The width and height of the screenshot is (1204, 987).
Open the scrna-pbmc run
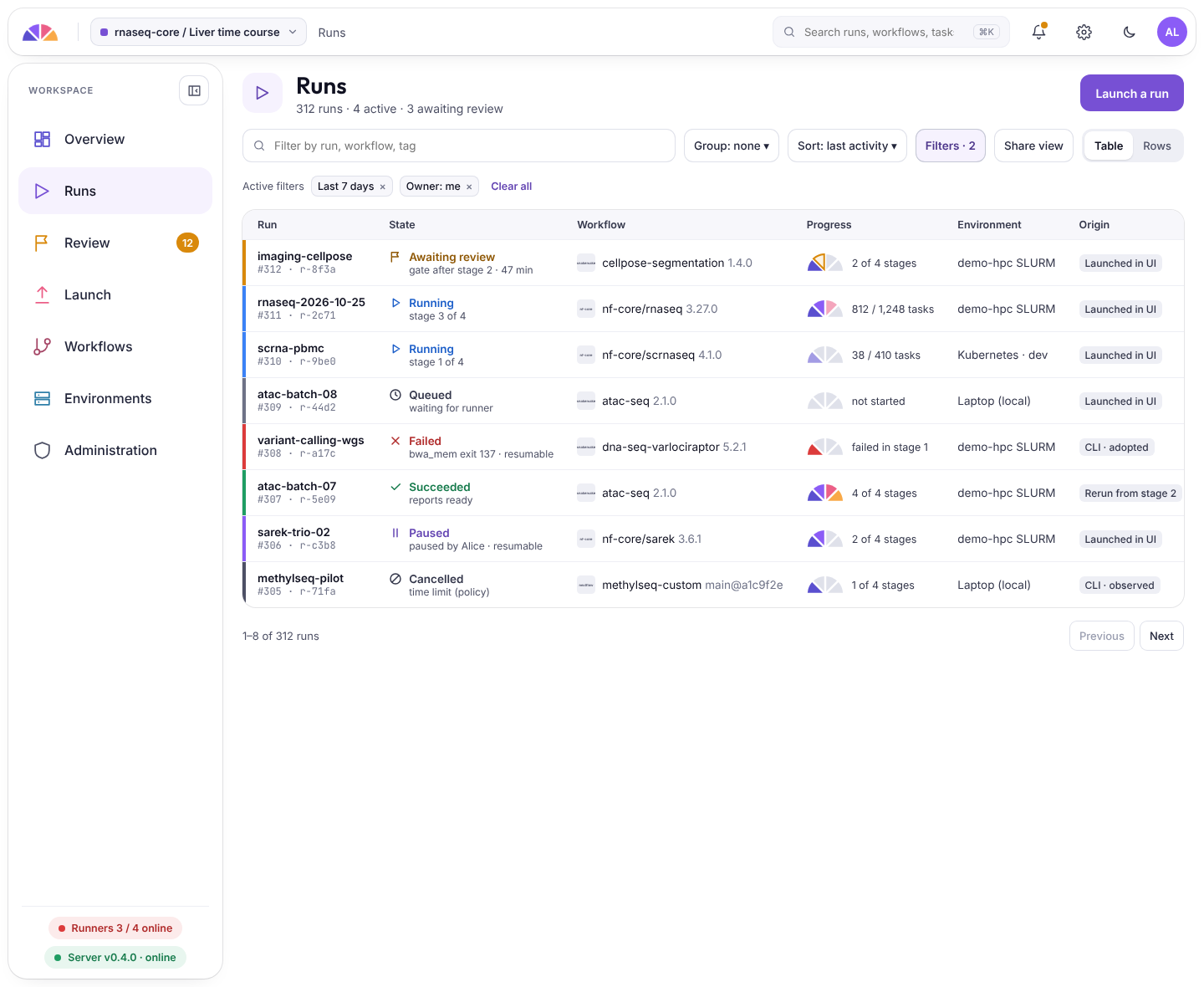click(291, 348)
